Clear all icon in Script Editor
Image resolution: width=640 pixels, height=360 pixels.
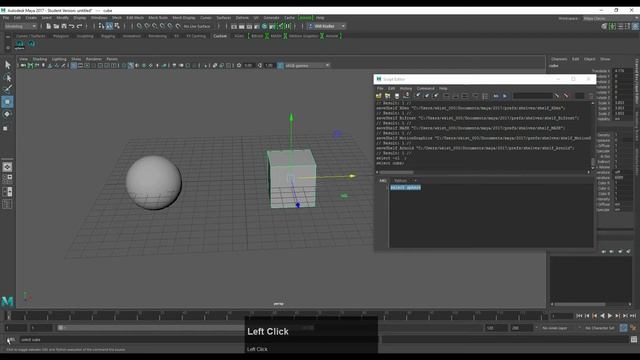click(x=436, y=96)
